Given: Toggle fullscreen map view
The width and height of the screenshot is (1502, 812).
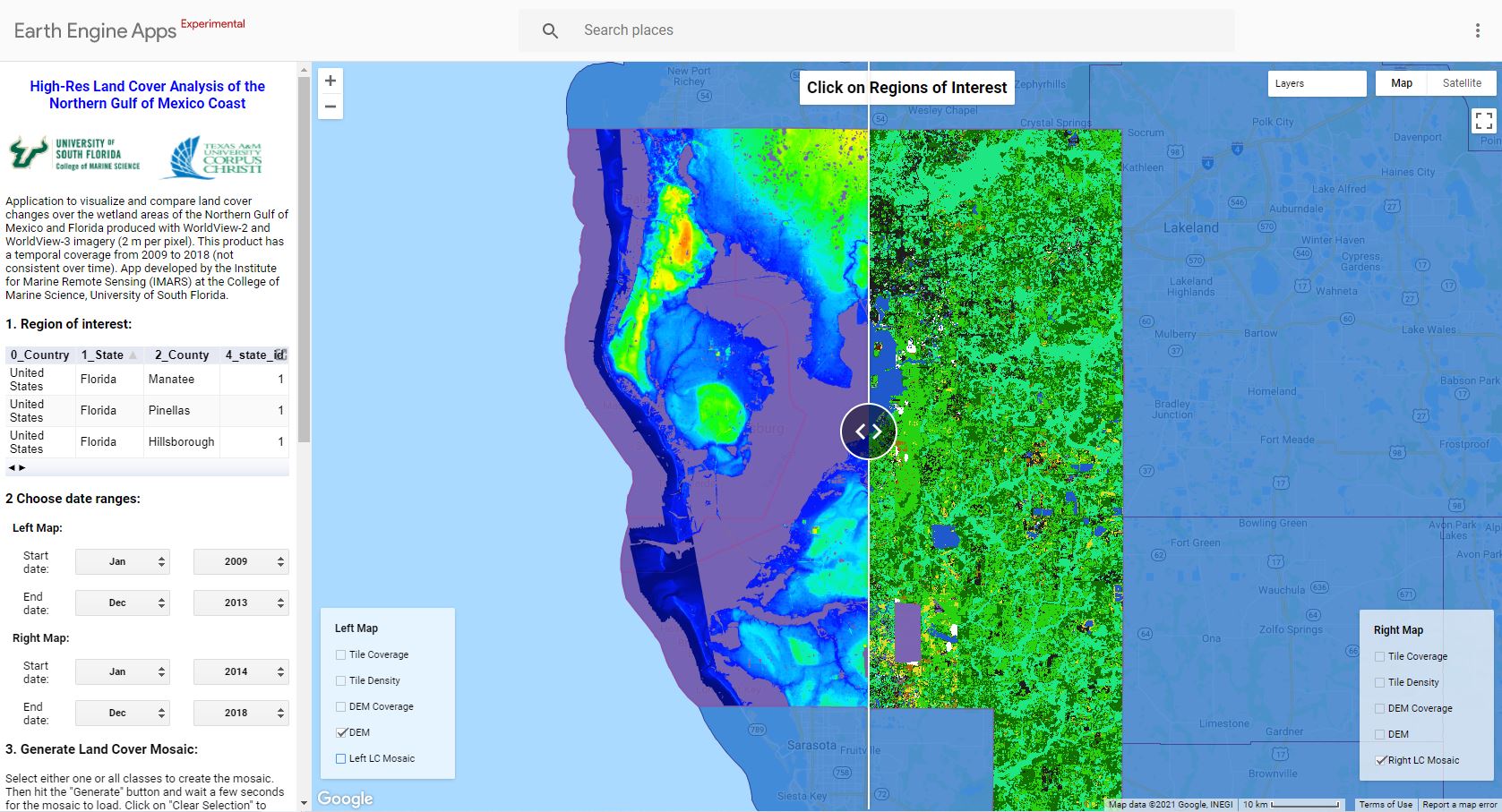Looking at the screenshot, I should click(x=1483, y=120).
